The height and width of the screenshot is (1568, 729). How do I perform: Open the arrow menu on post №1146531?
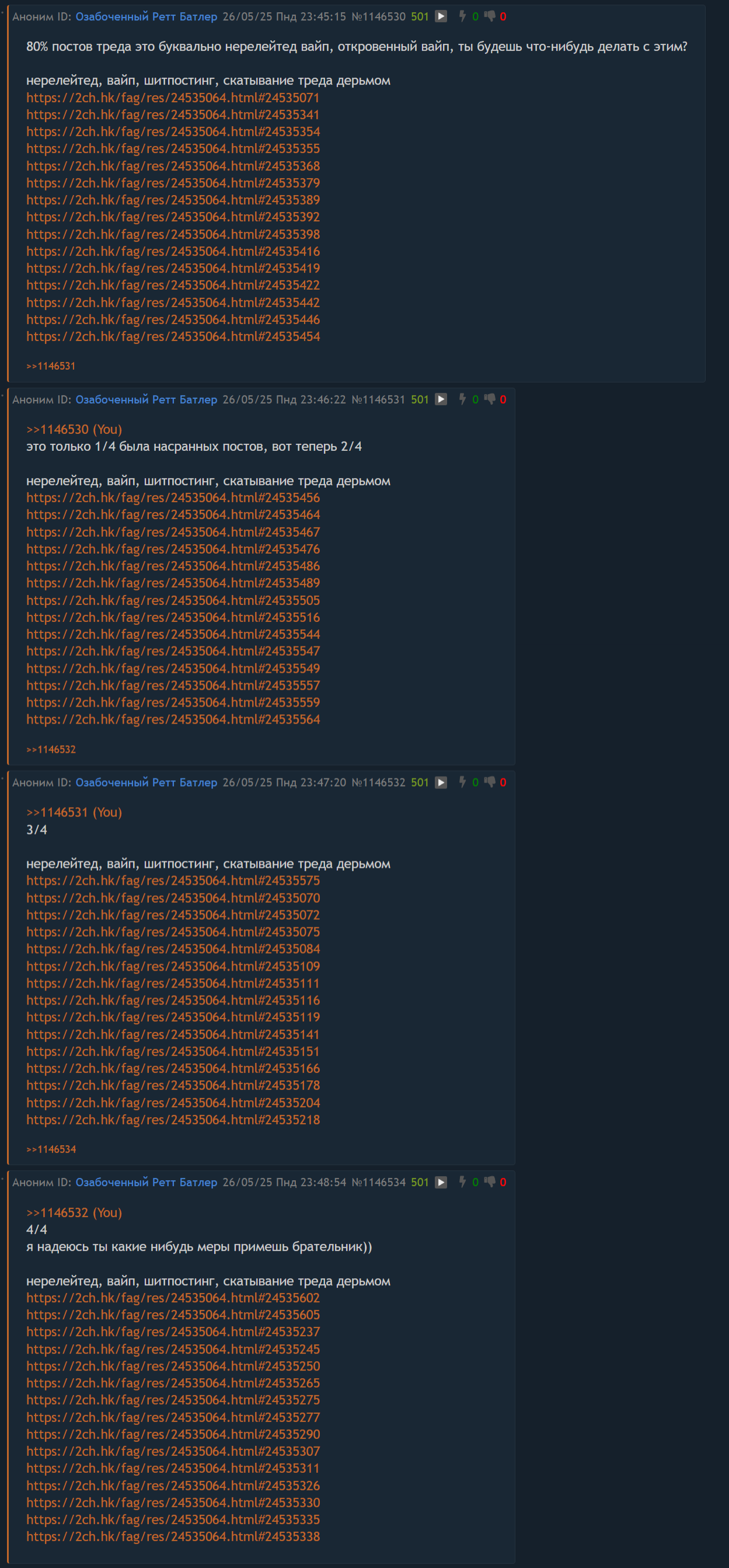tap(441, 399)
